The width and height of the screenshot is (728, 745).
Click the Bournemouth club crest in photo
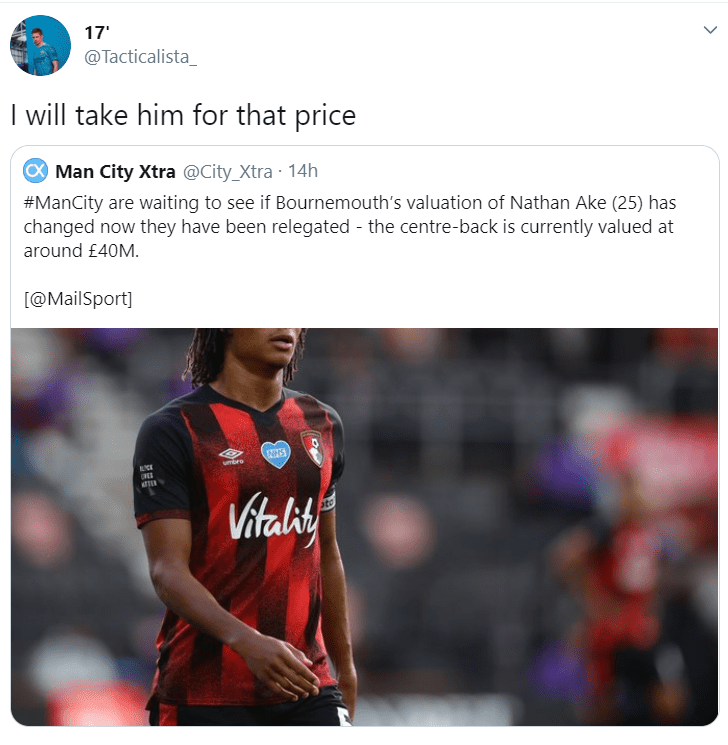[312, 448]
